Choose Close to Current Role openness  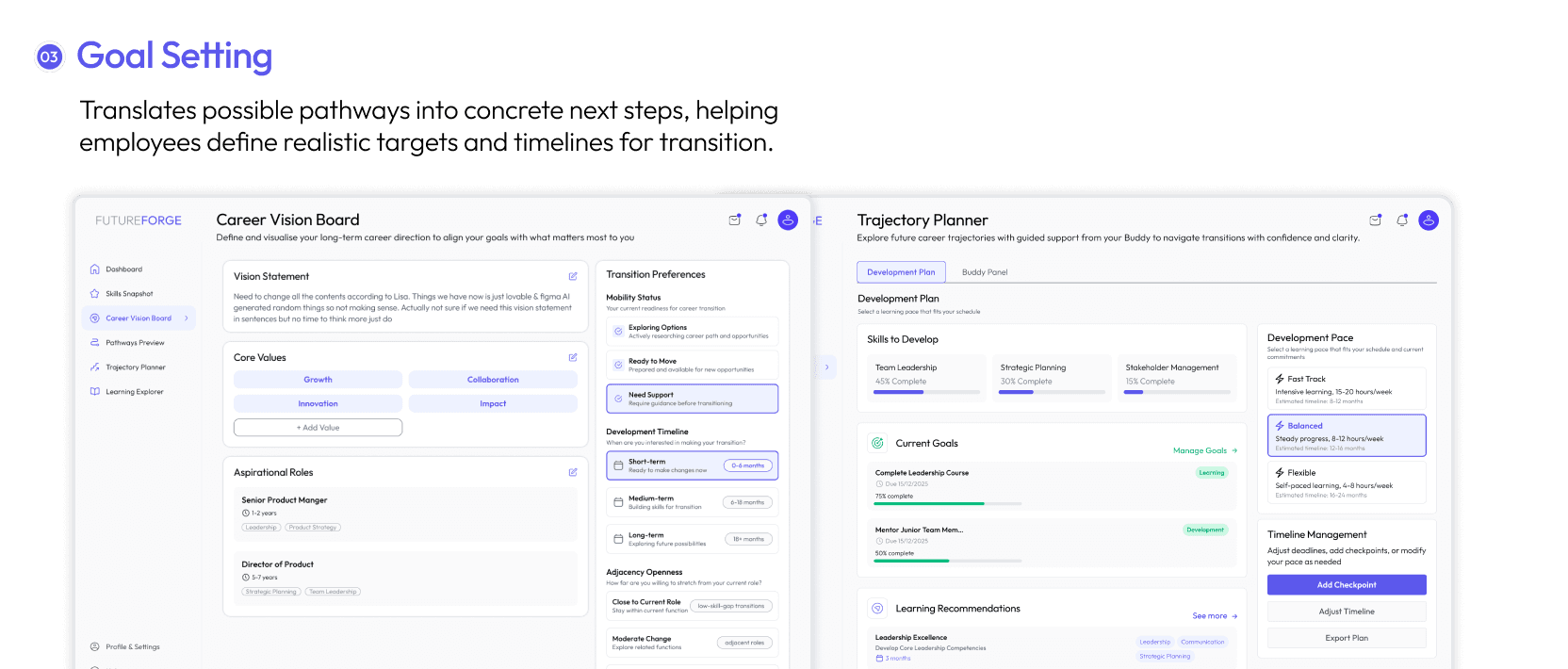(693, 606)
